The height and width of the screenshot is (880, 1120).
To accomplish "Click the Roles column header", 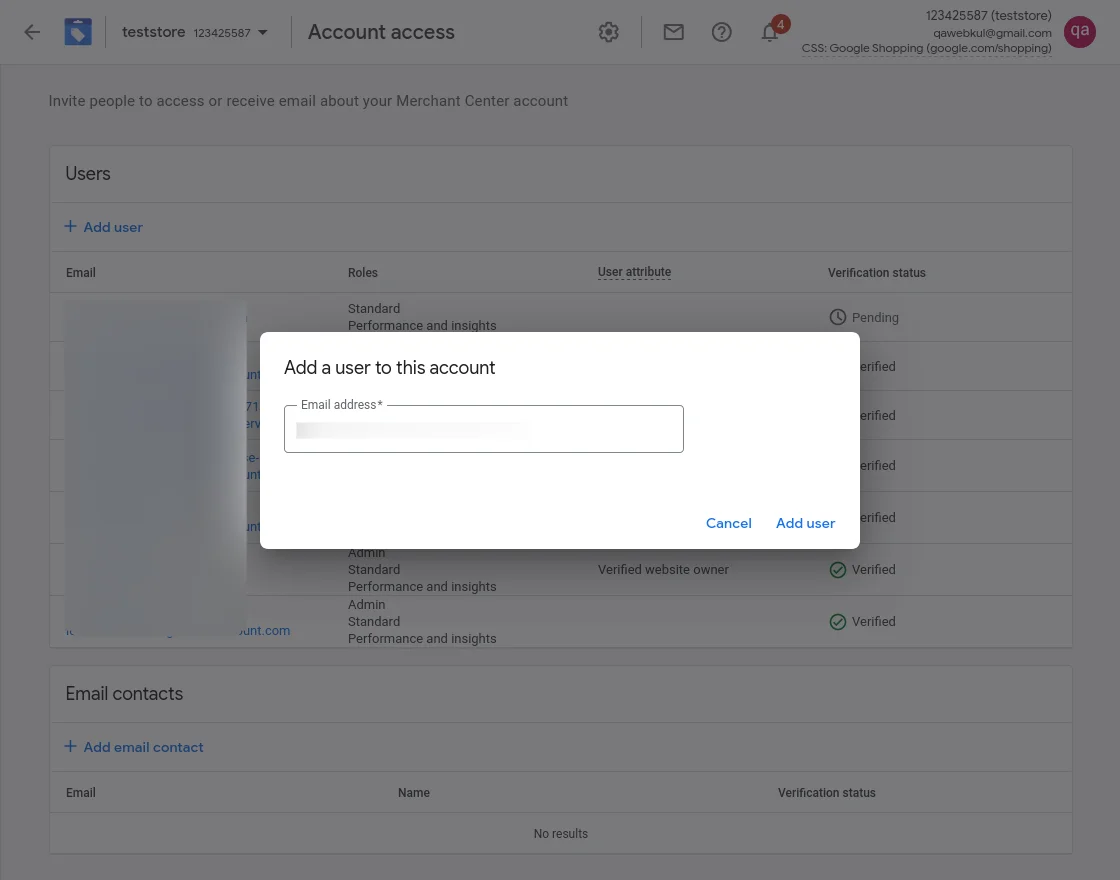I will click(x=363, y=273).
